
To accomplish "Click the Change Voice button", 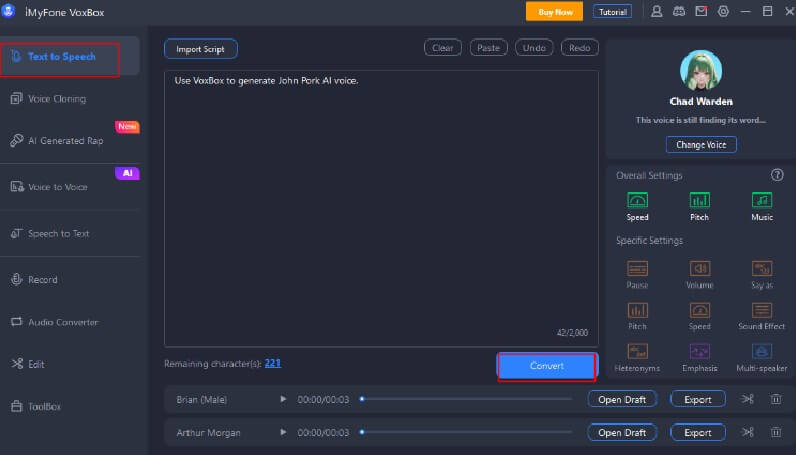I will (701, 145).
